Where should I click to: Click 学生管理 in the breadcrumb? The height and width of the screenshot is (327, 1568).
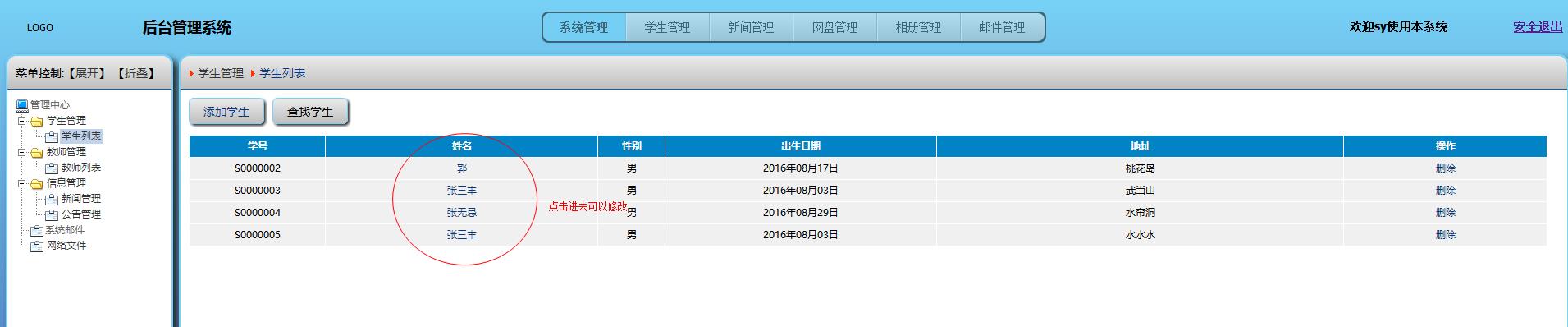(221, 73)
